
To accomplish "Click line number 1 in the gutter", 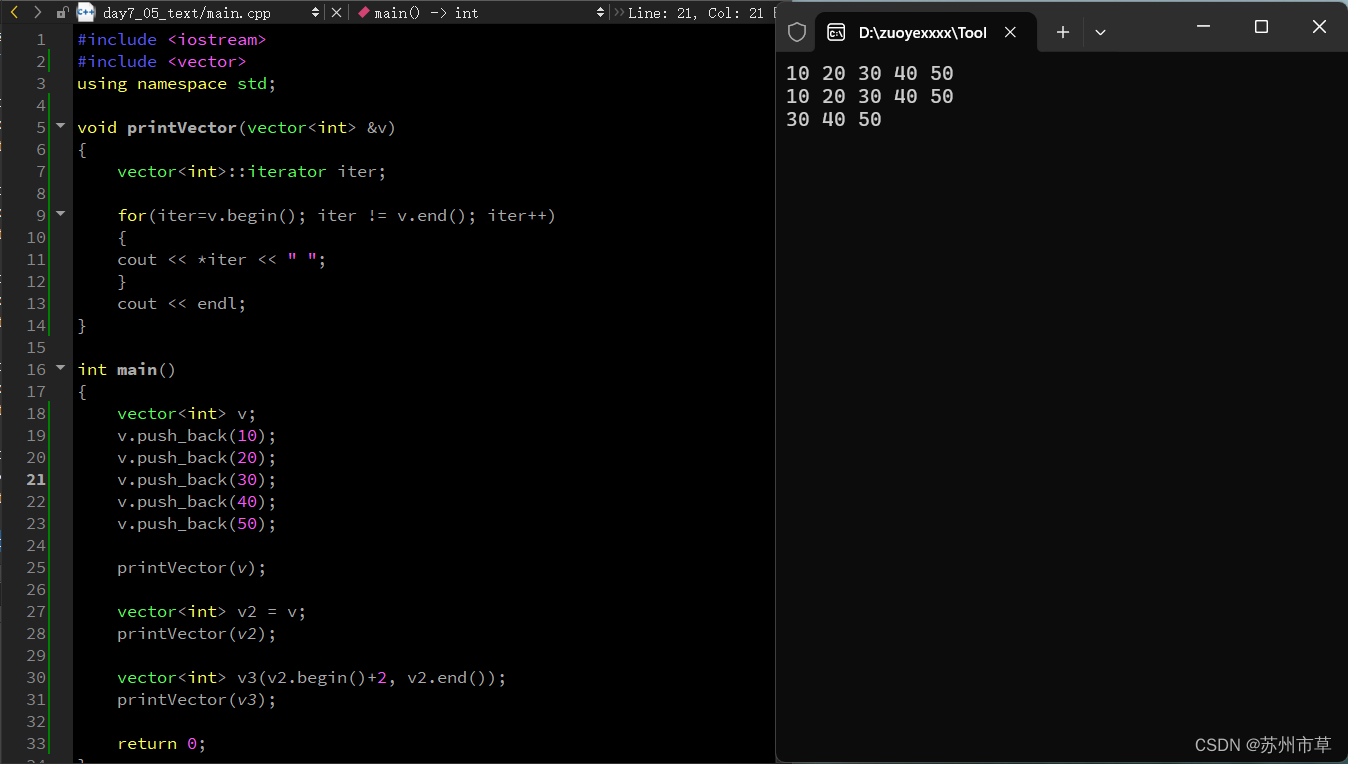I will [x=41, y=39].
